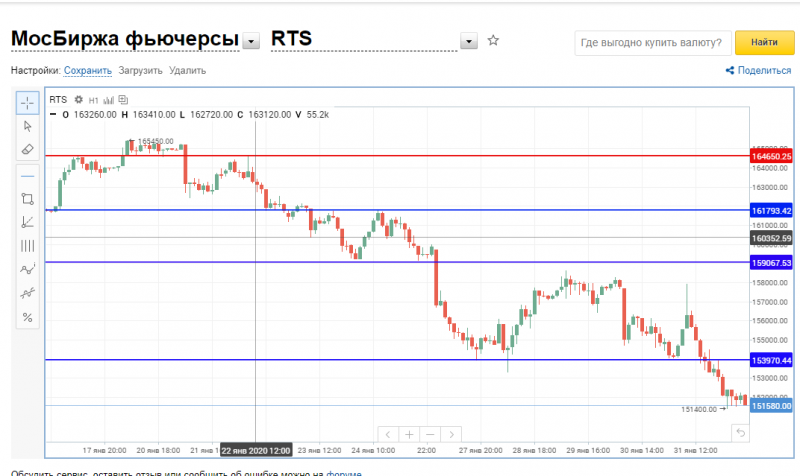Change the H1 timeframe setting
Image resolution: width=800 pixels, height=476 pixels.
pyautogui.click(x=93, y=100)
